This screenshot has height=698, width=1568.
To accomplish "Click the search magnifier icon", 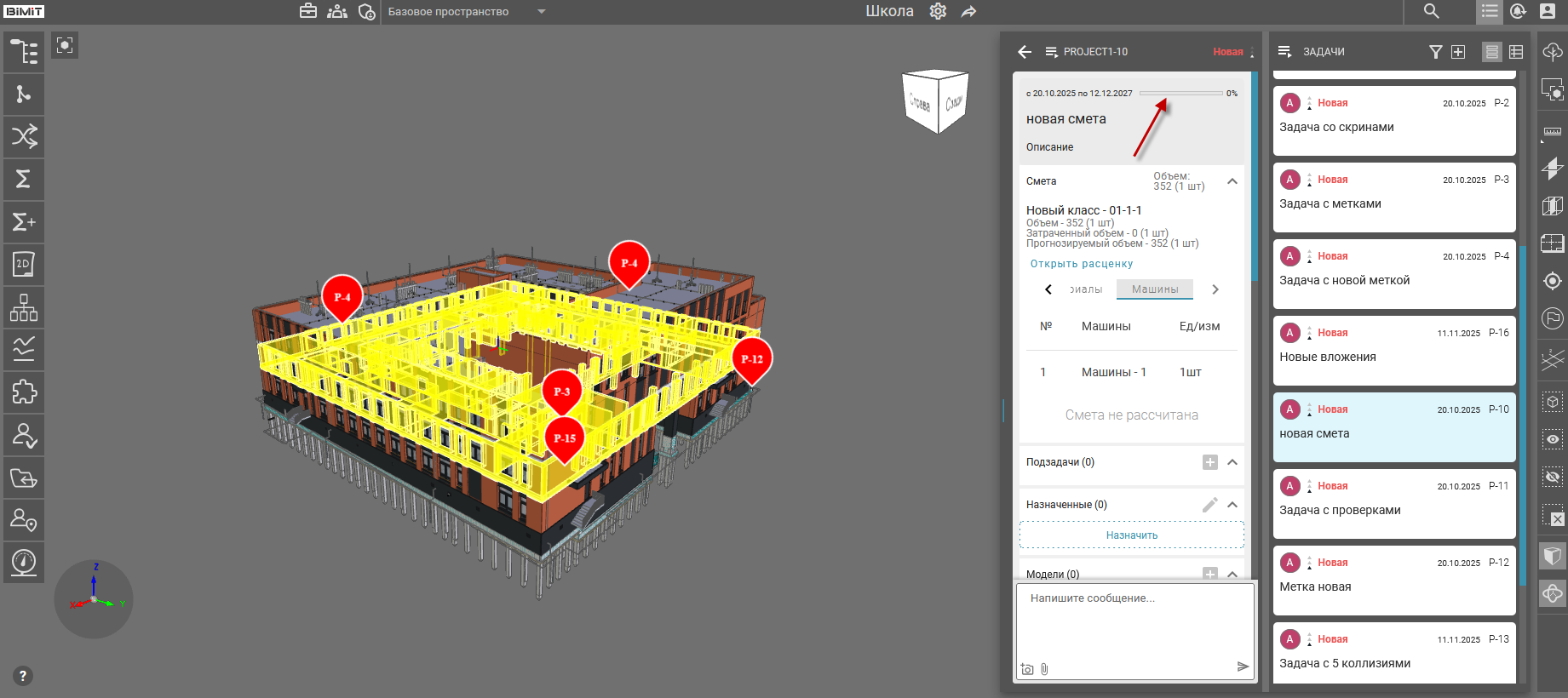I will (x=1431, y=11).
